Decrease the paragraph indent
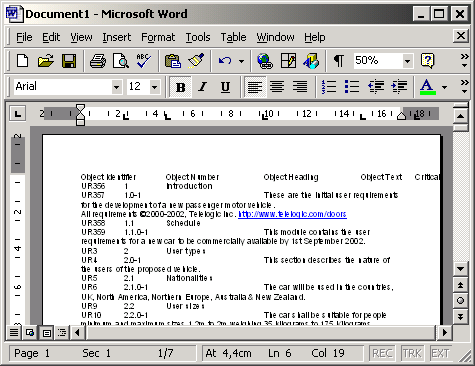Image resolution: width=475 pixels, height=366 pixels. point(376,87)
